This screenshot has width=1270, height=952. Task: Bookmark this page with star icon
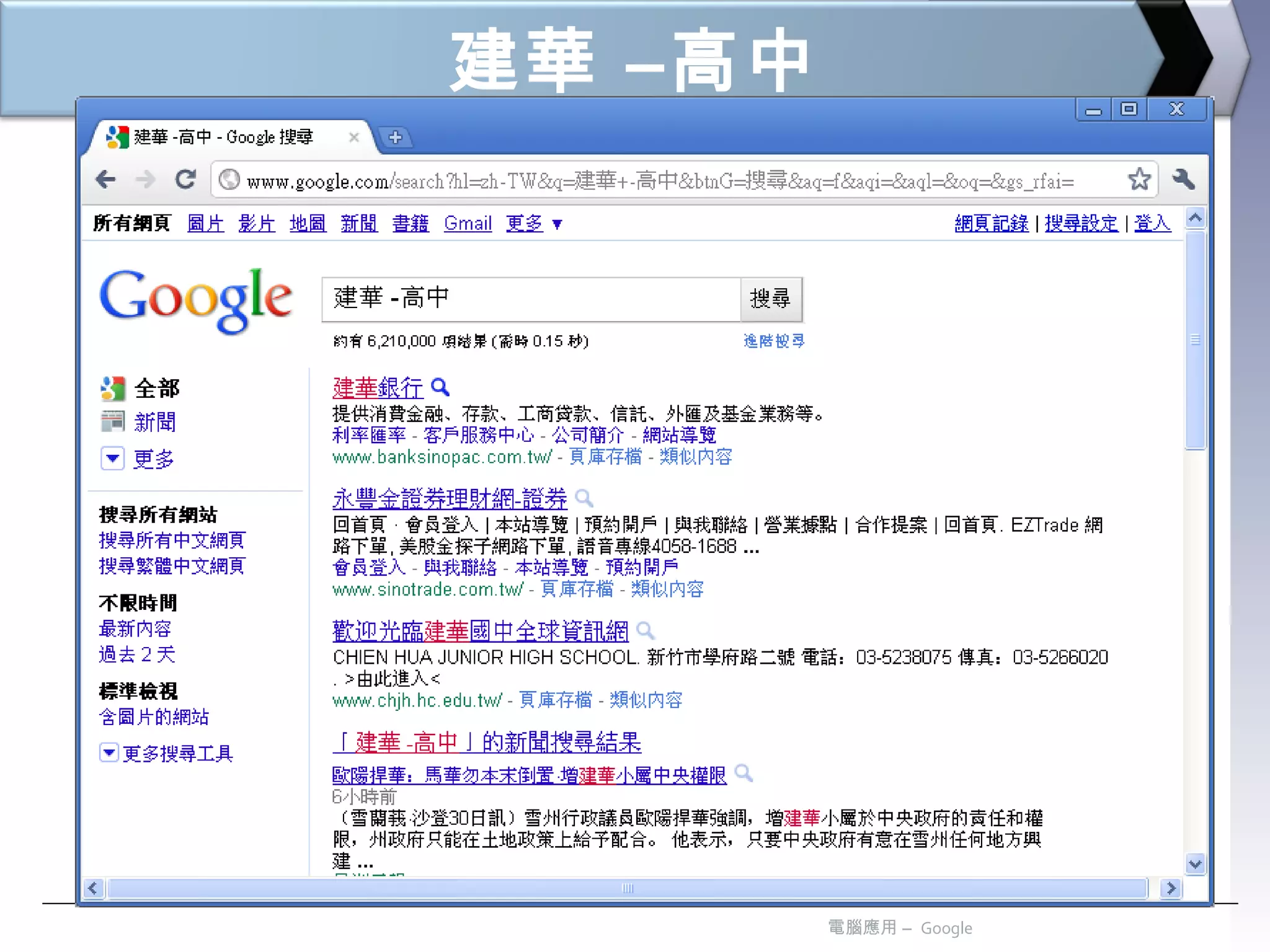1139,180
